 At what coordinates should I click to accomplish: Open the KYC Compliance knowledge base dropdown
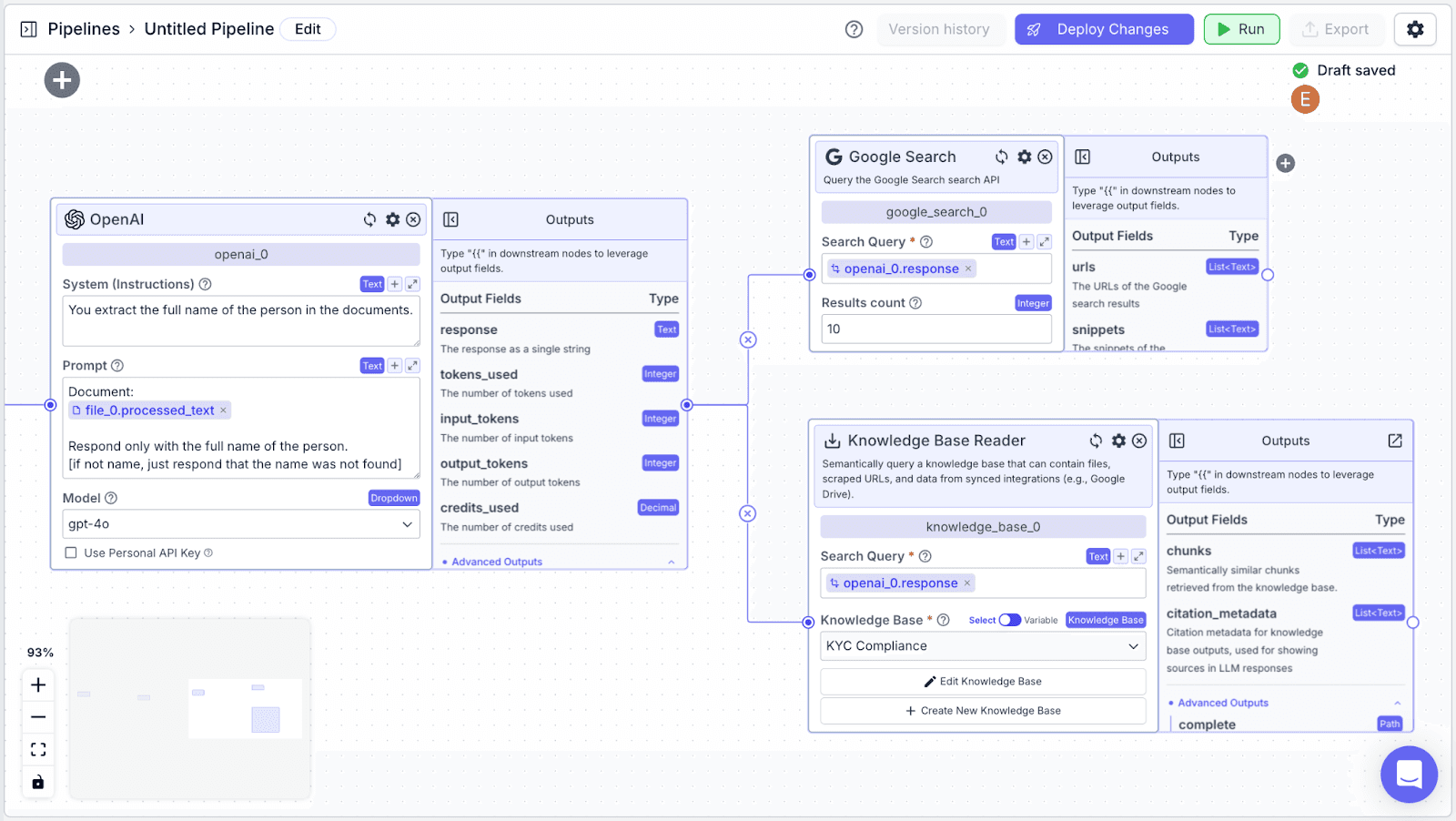point(983,646)
